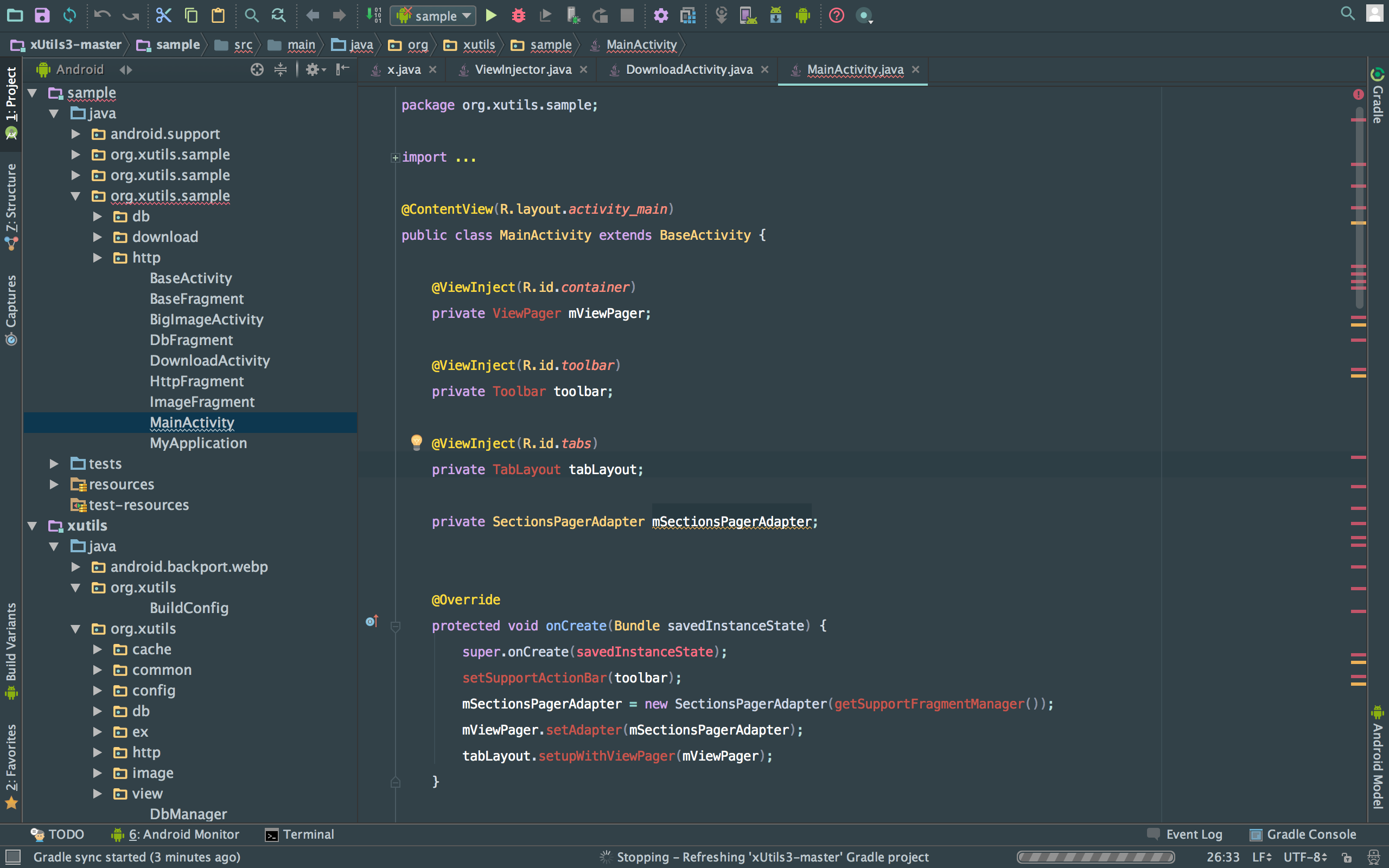Image resolution: width=1389 pixels, height=868 pixels.
Task: Click the Make Project build icon
Action: (374, 16)
